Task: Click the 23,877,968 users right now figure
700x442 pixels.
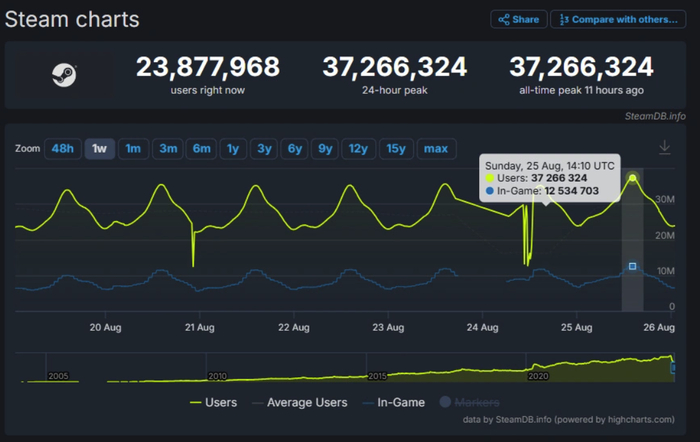Action: tap(208, 67)
